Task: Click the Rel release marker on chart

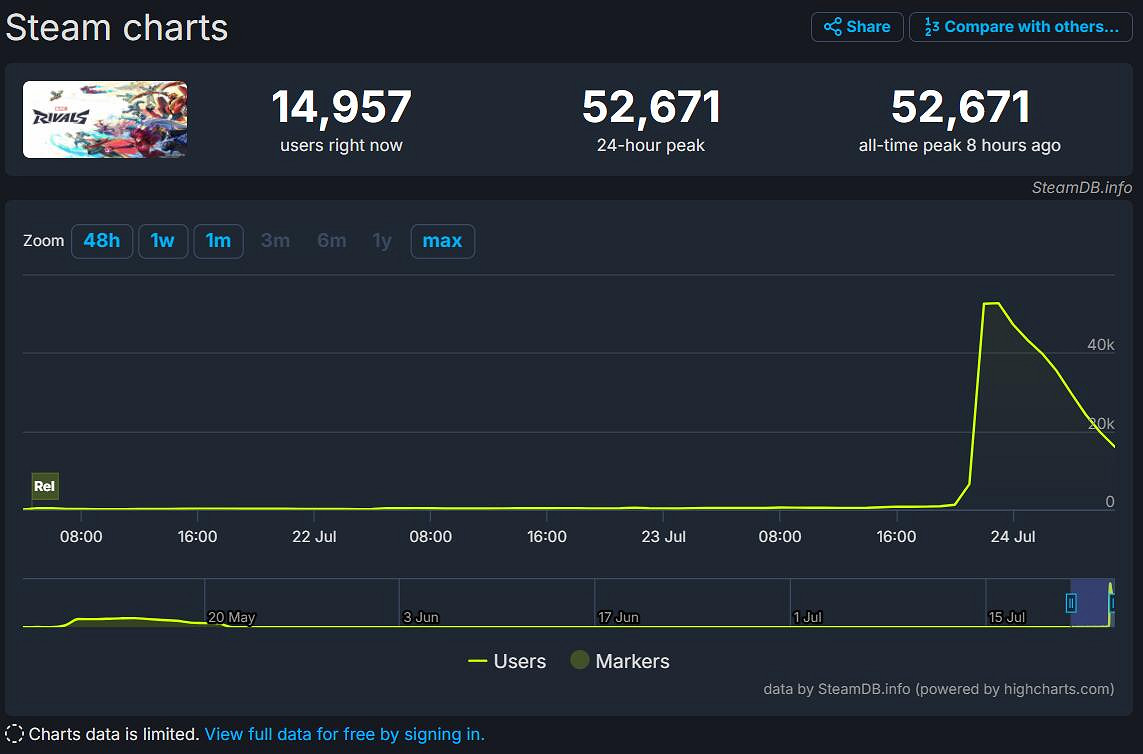Action: tap(45, 487)
